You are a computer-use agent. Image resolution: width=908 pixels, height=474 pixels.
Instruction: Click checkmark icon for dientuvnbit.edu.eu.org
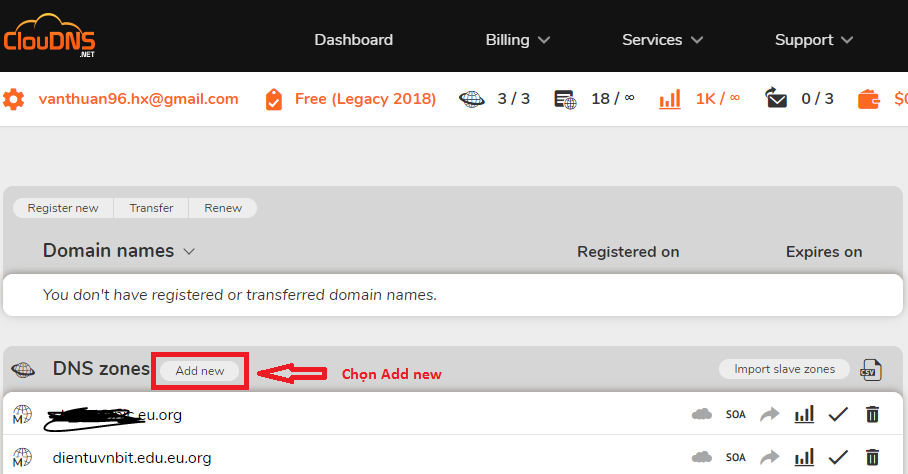click(x=838, y=457)
